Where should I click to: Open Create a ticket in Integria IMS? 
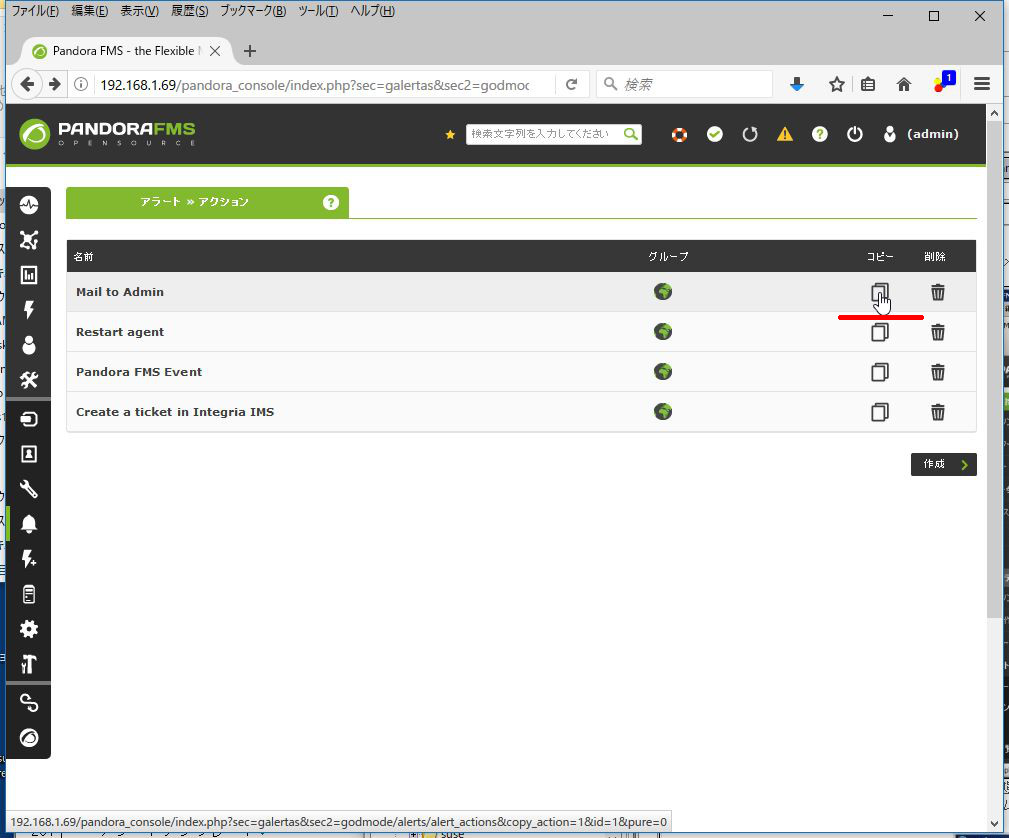[175, 412]
